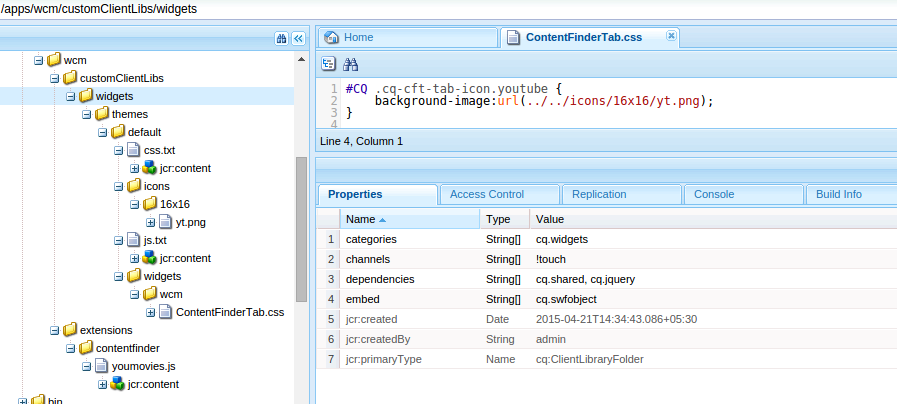Collapse the wcm node under apps

[x=39, y=60]
